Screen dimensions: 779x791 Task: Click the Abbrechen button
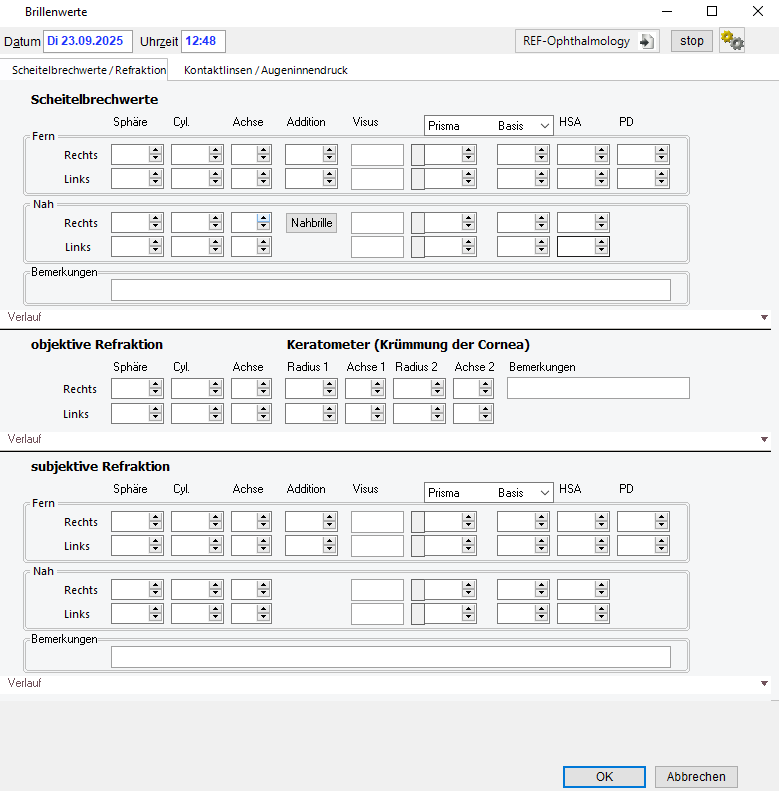click(x=696, y=777)
